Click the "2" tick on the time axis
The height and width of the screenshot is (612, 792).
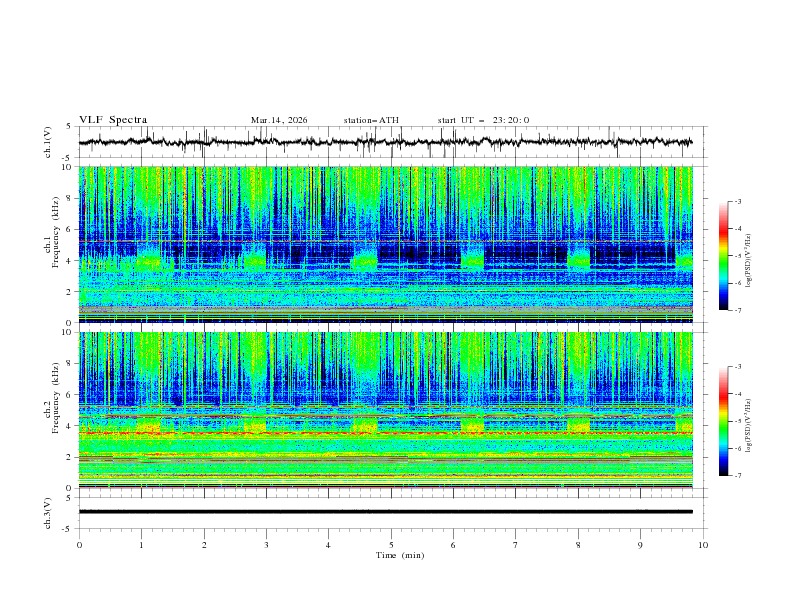204,545
